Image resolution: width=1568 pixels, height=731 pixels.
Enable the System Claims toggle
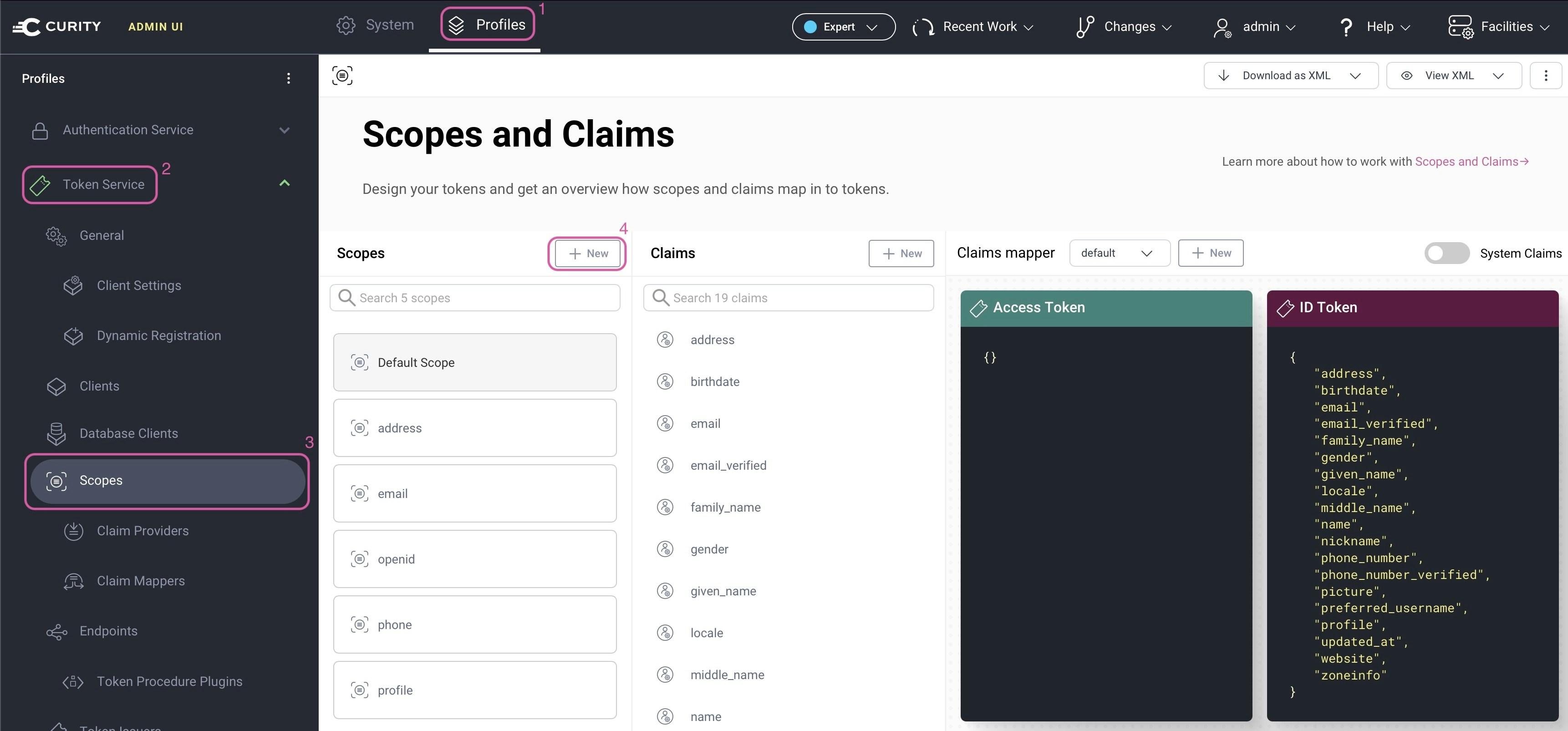tap(1446, 253)
